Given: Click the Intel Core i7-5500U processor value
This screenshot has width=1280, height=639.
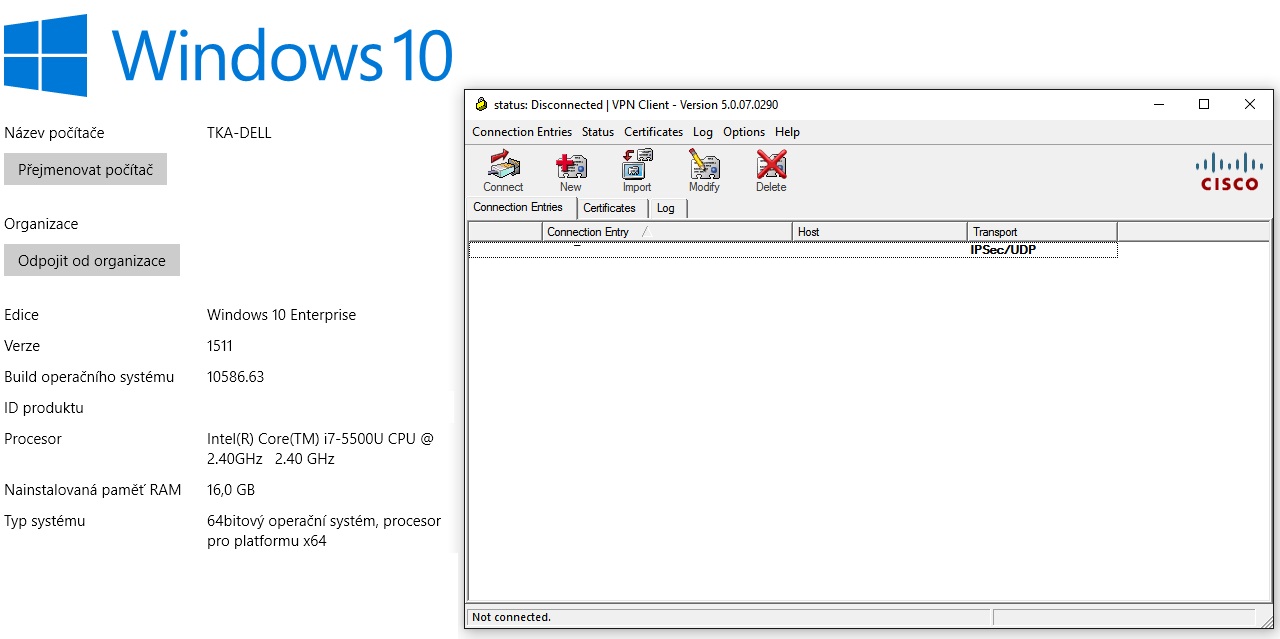Looking at the screenshot, I should pos(320,449).
